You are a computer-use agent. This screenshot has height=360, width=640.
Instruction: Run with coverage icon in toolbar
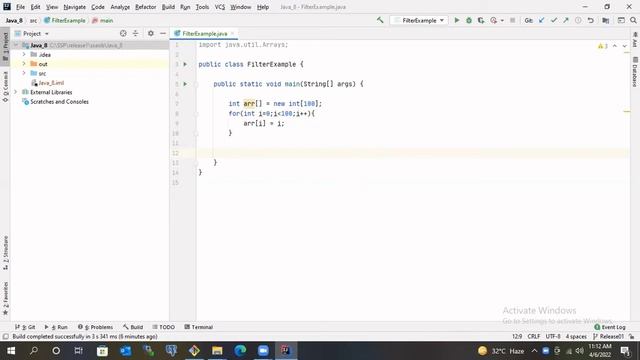pos(481,20)
